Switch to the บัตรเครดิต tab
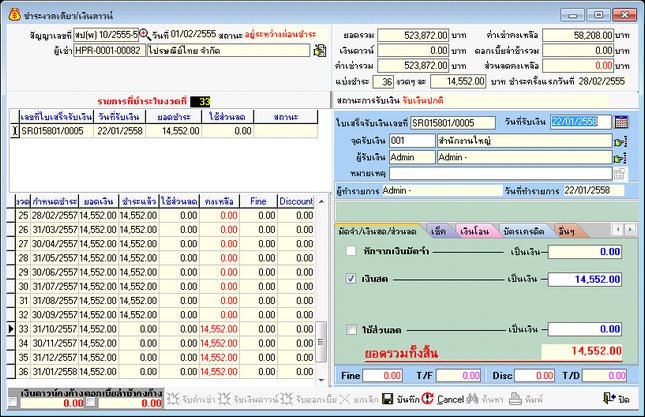The height and width of the screenshot is (417, 645). pos(524,232)
